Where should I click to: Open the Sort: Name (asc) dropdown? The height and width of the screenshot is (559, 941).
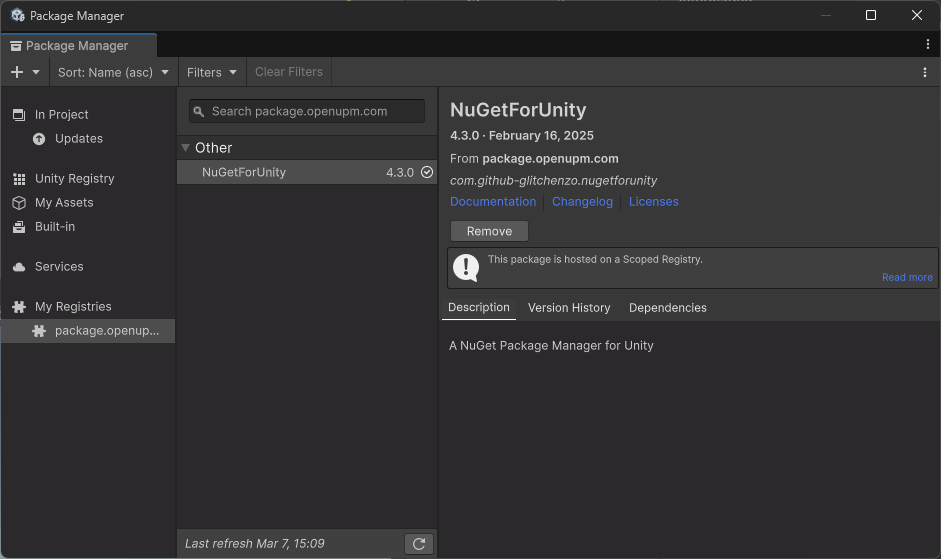113,72
